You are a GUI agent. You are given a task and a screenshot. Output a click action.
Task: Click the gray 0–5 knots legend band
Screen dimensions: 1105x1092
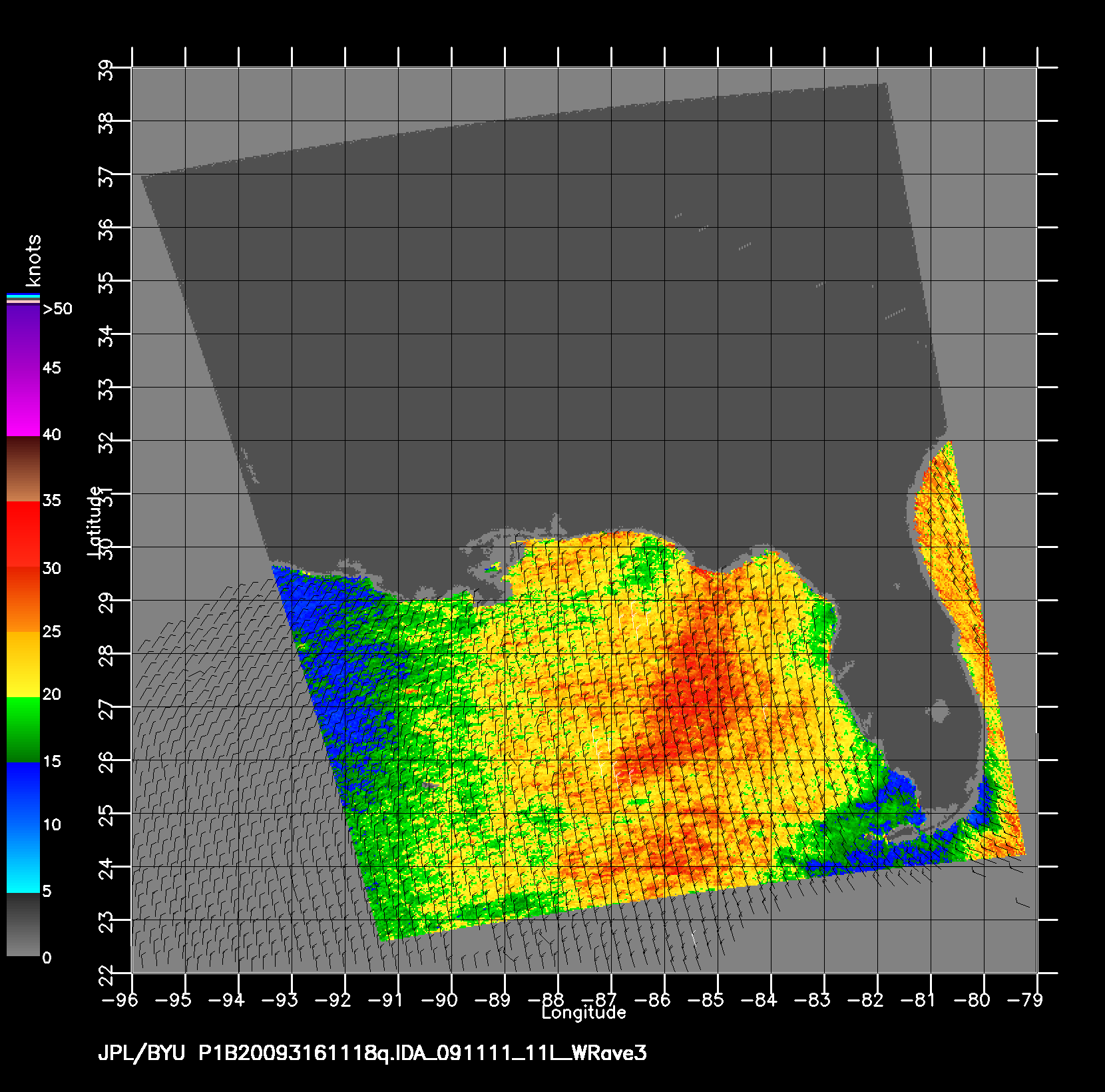coord(23,925)
